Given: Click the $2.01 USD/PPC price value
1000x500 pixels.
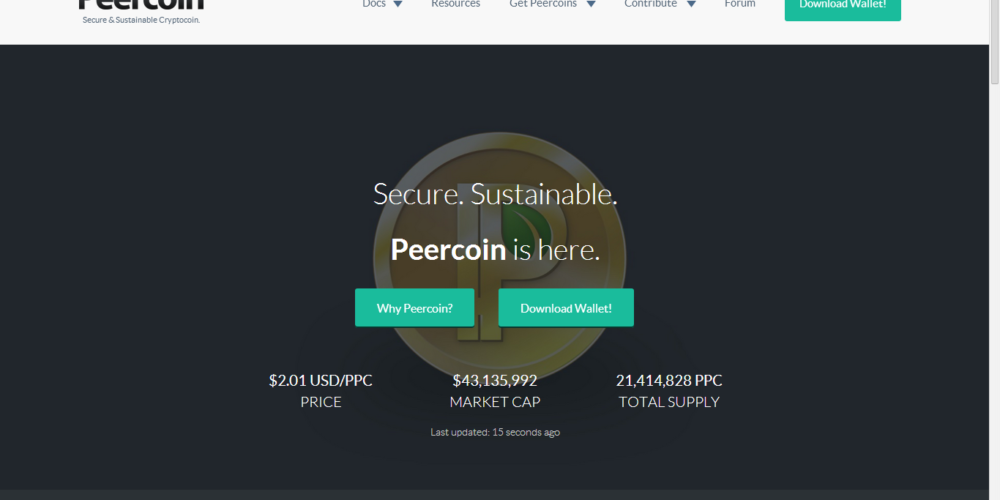Looking at the screenshot, I should (x=320, y=381).
